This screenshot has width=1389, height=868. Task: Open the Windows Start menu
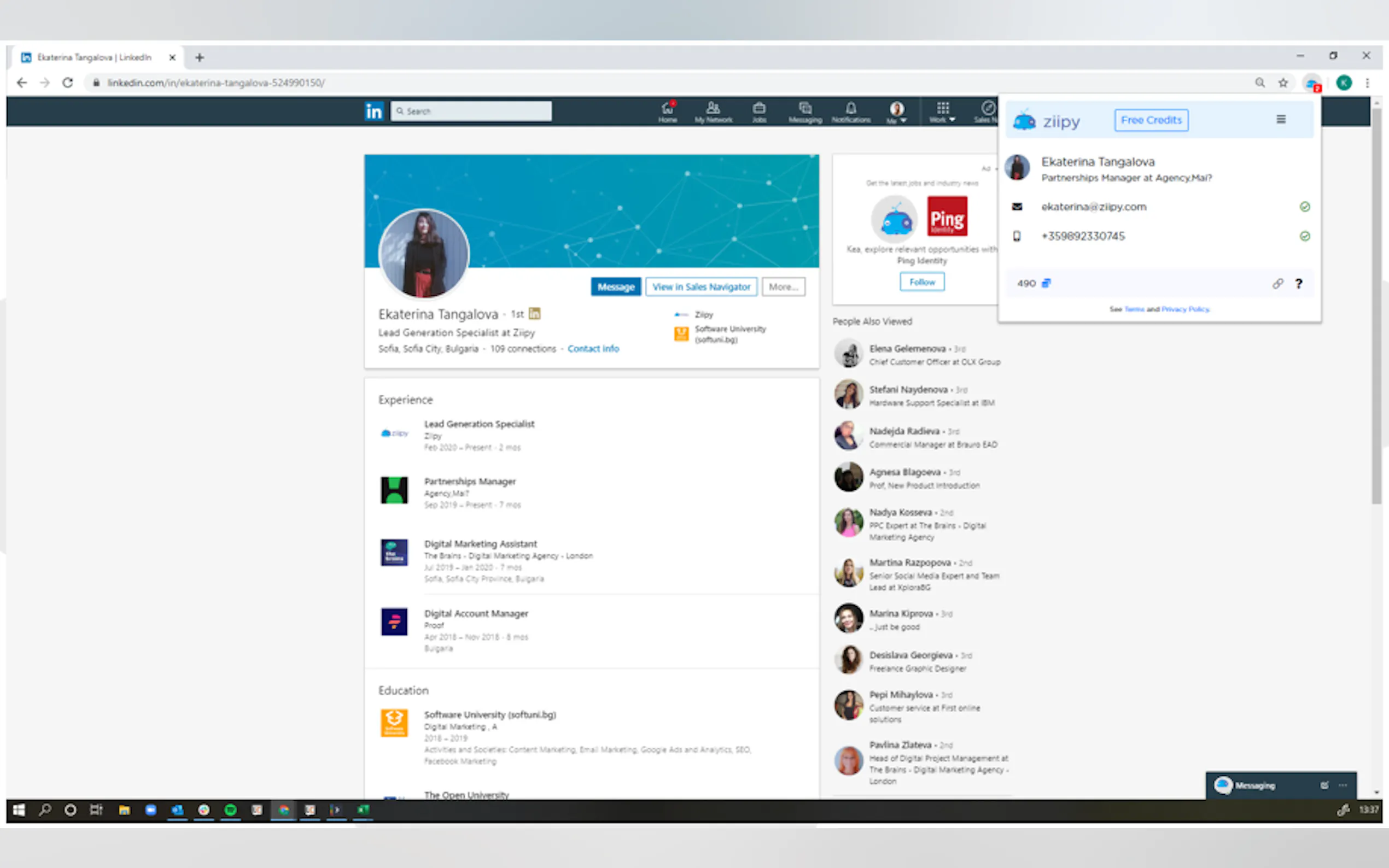(x=19, y=810)
